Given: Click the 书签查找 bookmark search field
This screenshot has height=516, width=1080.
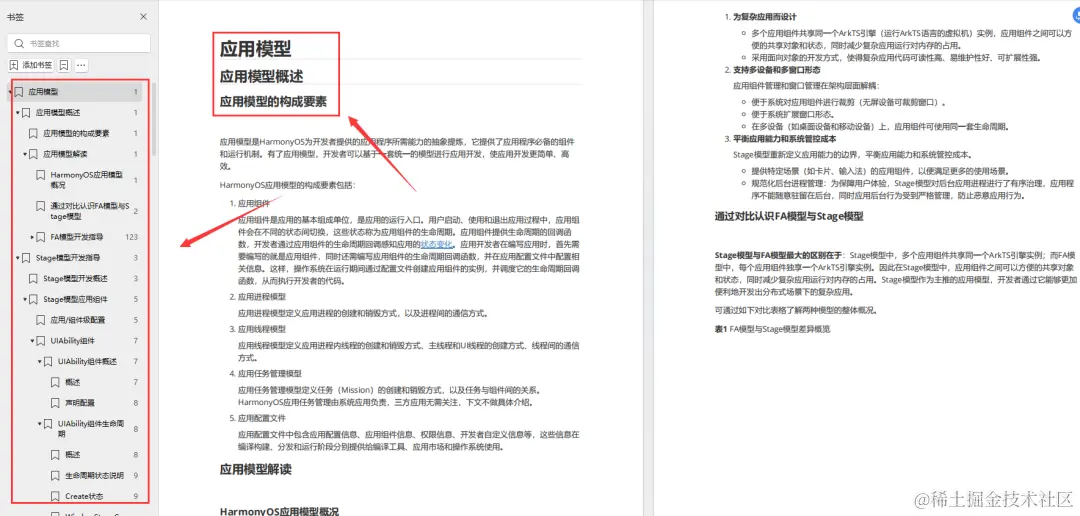Looking at the screenshot, I should 79,43.
